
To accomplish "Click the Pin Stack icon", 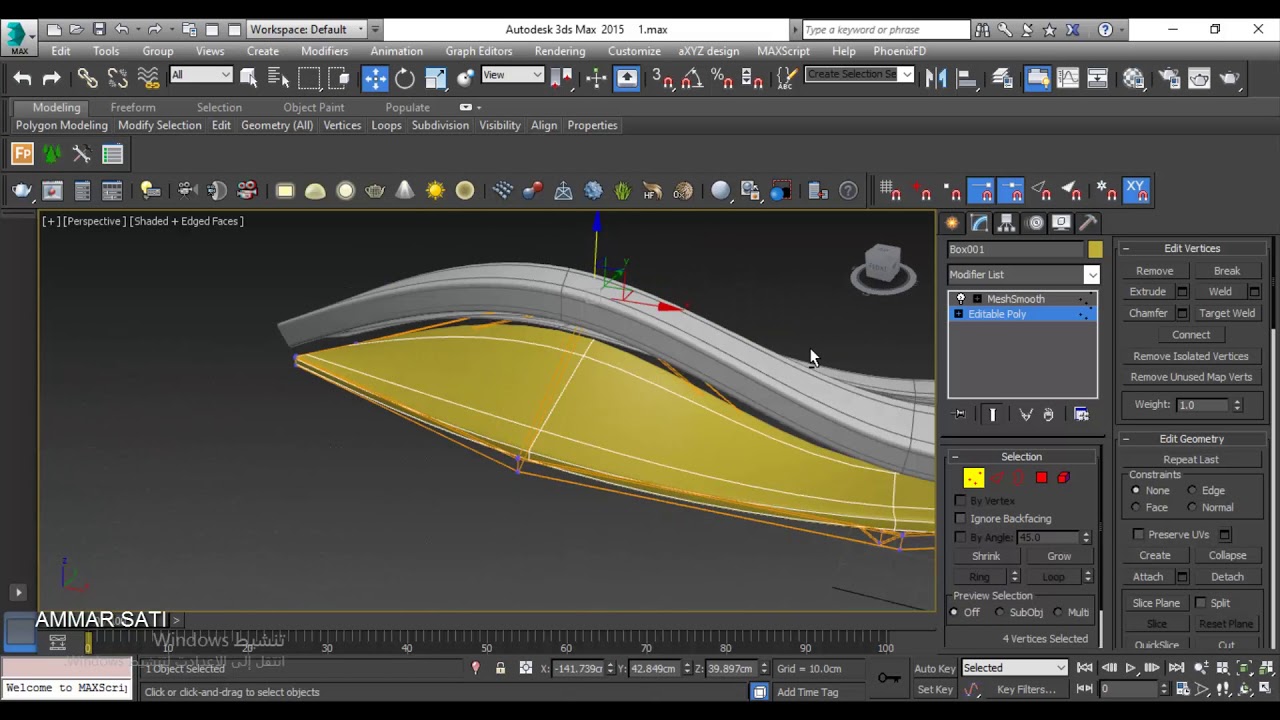I will coord(959,414).
